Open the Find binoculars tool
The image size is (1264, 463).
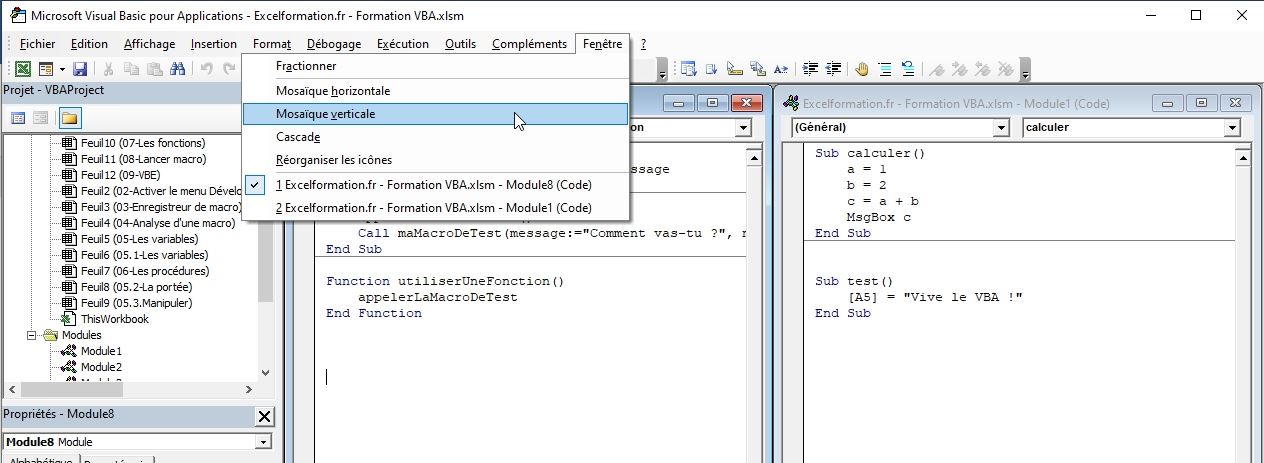point(178,69)
